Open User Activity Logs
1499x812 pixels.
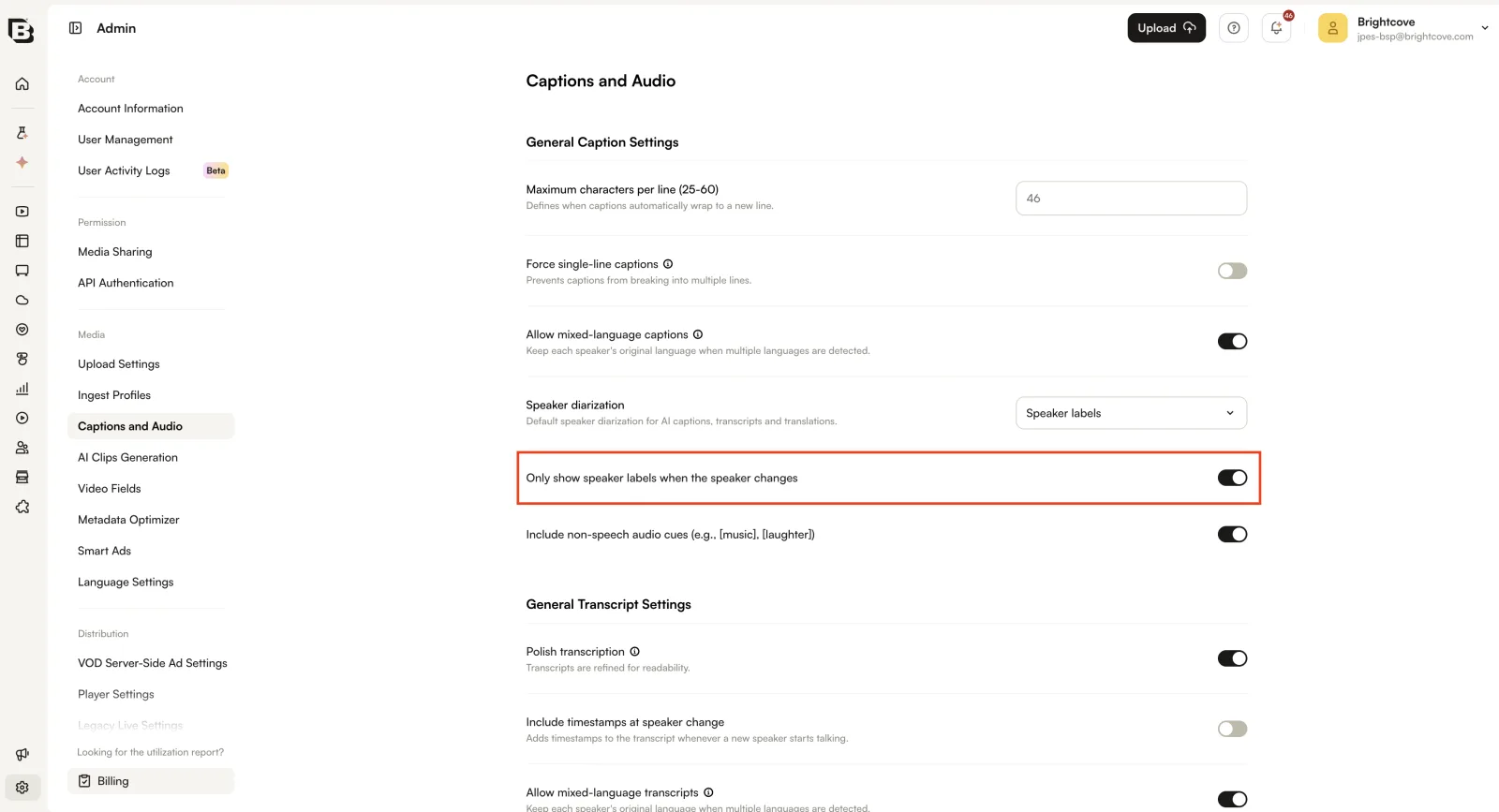tap(124, 170)
